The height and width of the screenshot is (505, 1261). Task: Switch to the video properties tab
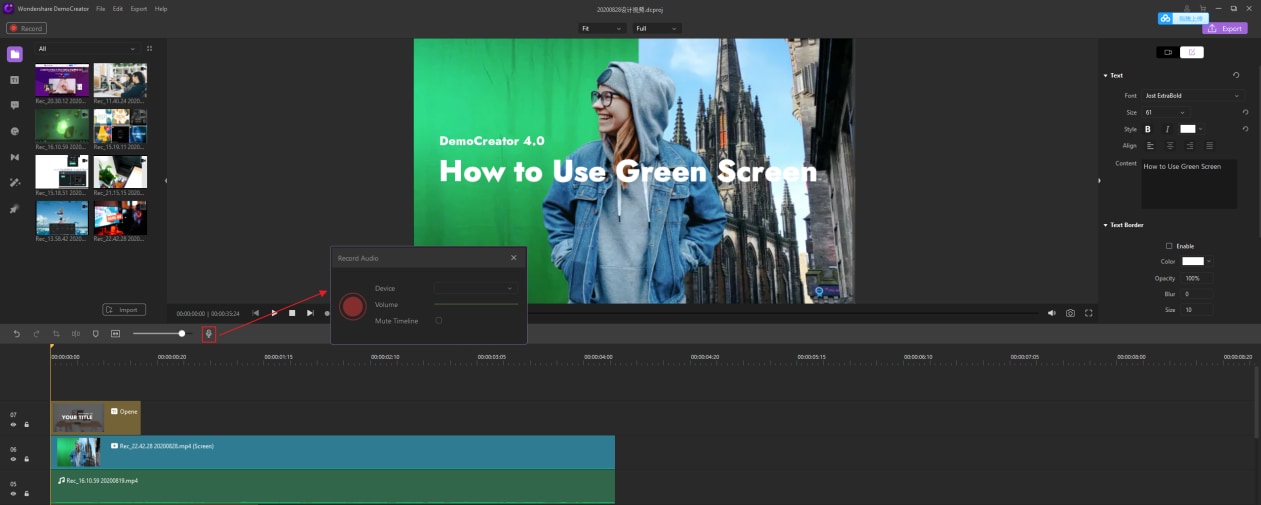1167,52
